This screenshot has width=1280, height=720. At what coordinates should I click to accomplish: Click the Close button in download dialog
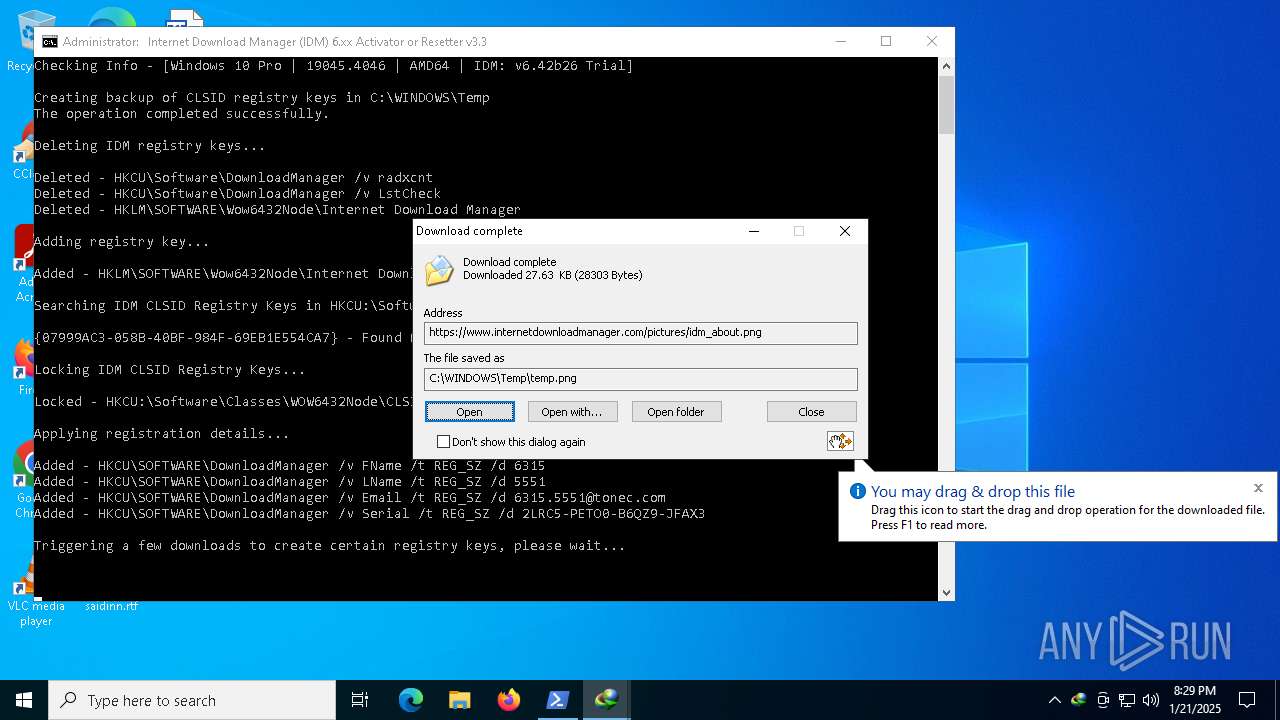(x=811, y=412)
